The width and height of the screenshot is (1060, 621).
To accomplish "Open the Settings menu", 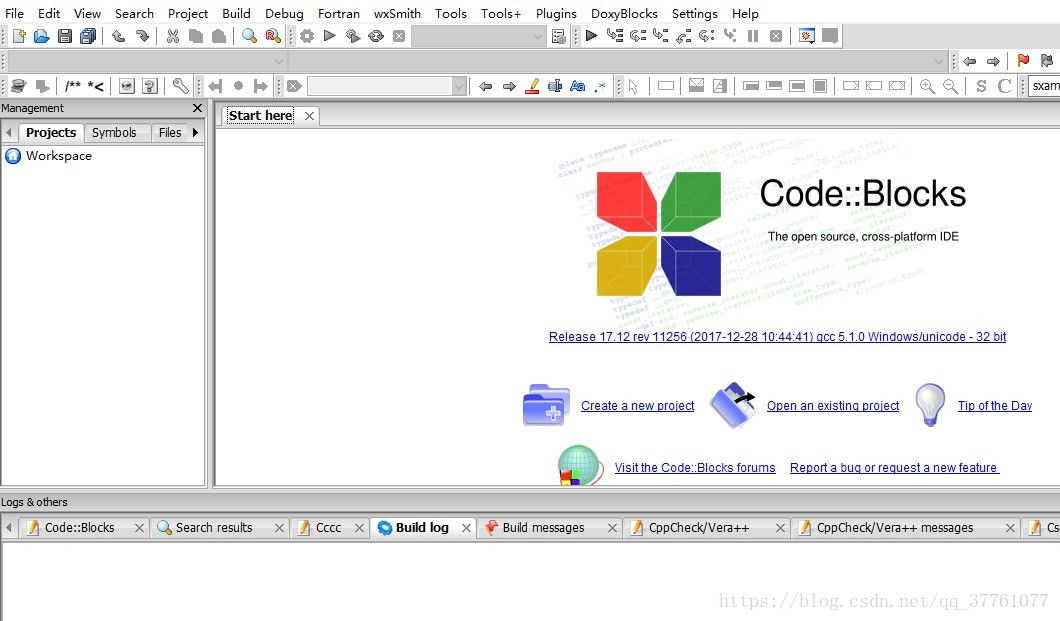I will (x=694, y=14).
